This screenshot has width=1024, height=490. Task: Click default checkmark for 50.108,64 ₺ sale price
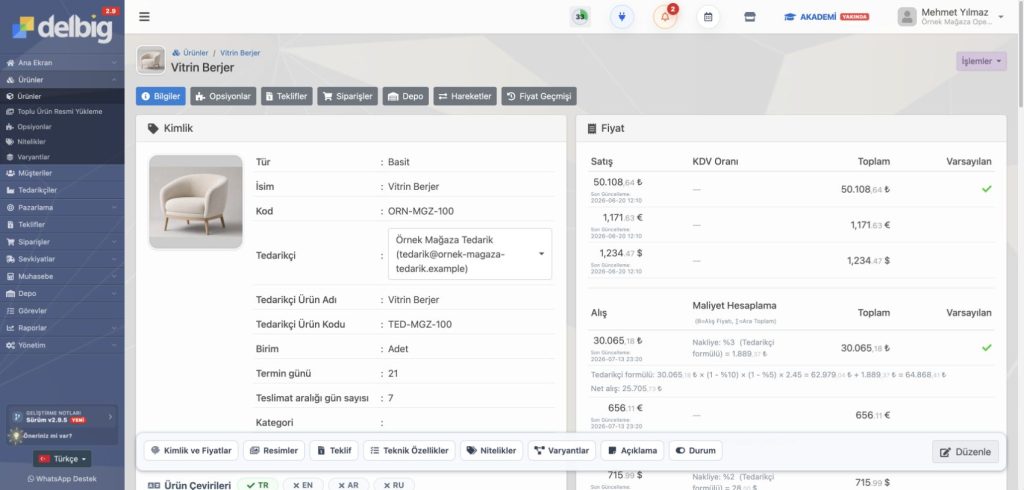pos(986,189)
